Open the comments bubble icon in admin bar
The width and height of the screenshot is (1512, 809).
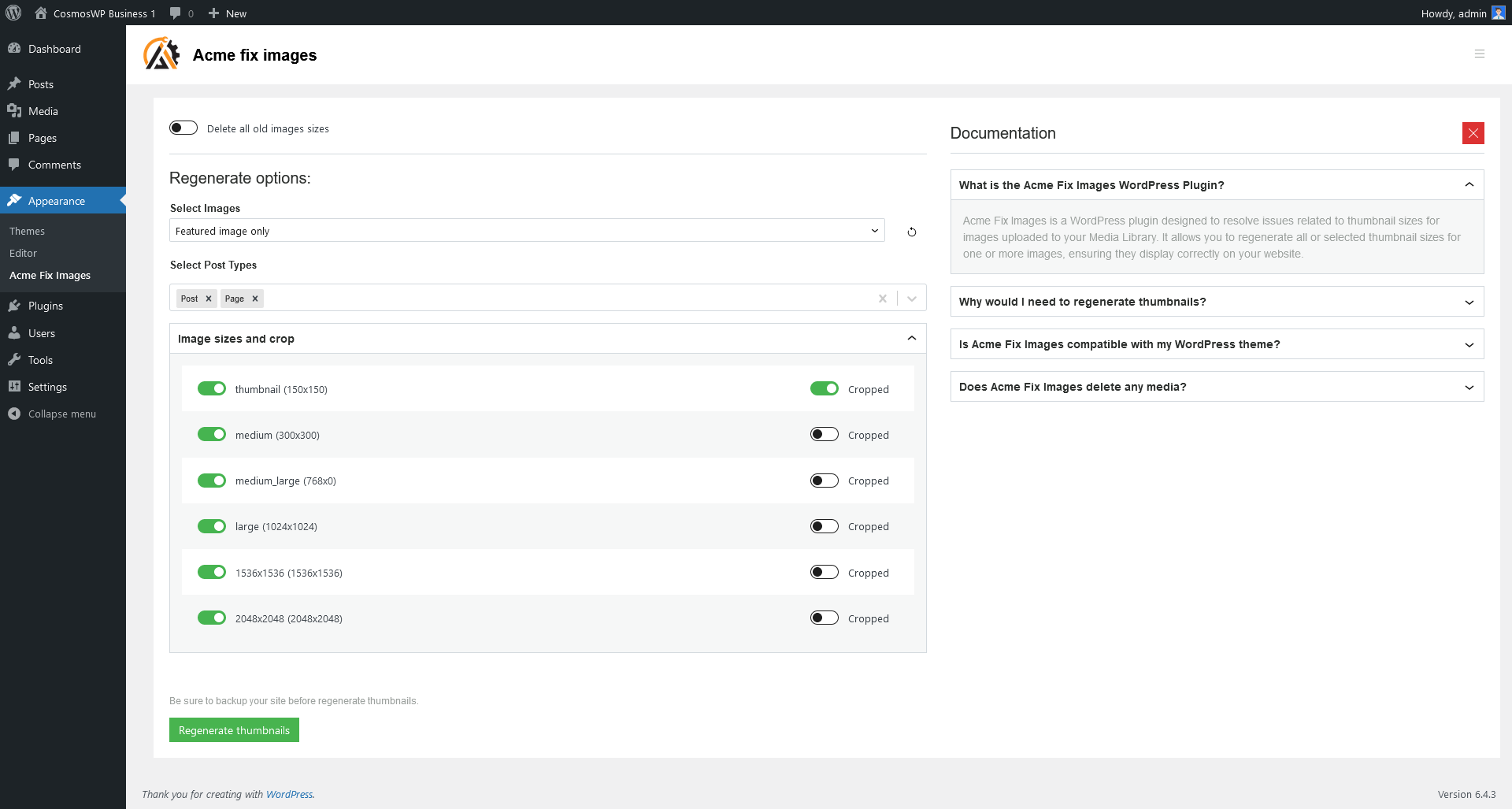[175, 13]
